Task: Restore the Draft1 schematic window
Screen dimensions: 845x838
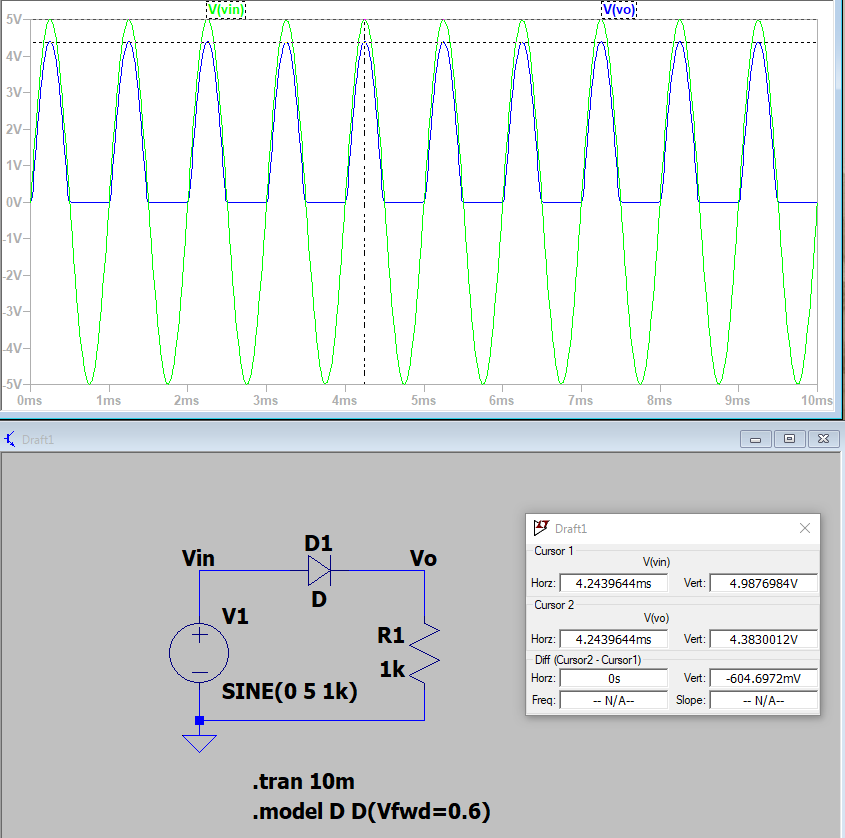Action: tap(790, 439)
